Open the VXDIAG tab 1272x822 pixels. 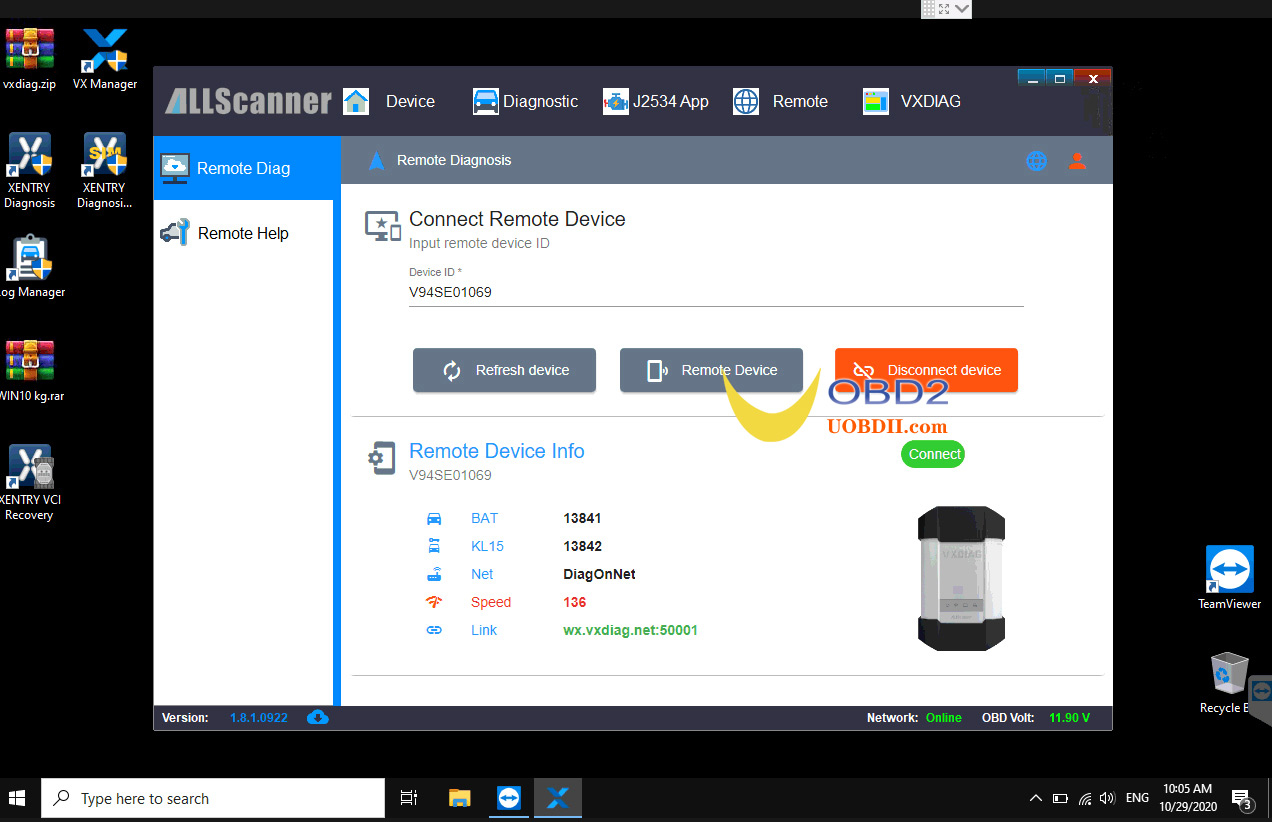click(x=911, y=101)
